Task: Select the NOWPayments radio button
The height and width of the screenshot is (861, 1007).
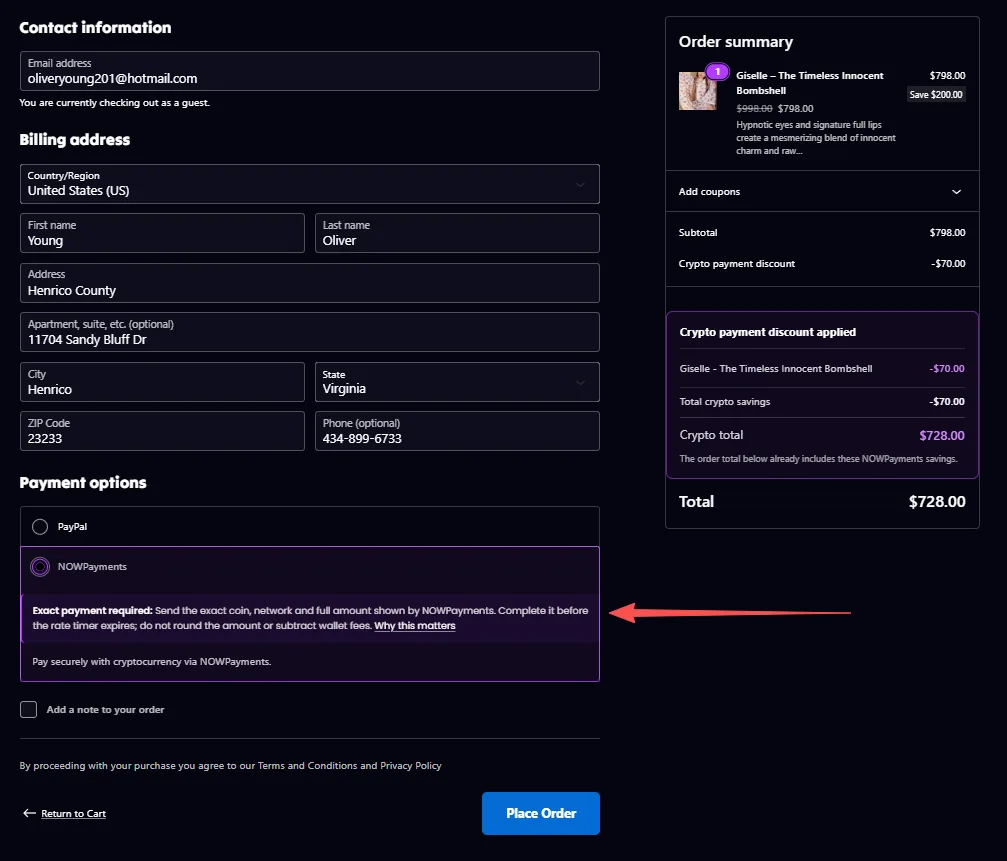Action: coord(40,566)
